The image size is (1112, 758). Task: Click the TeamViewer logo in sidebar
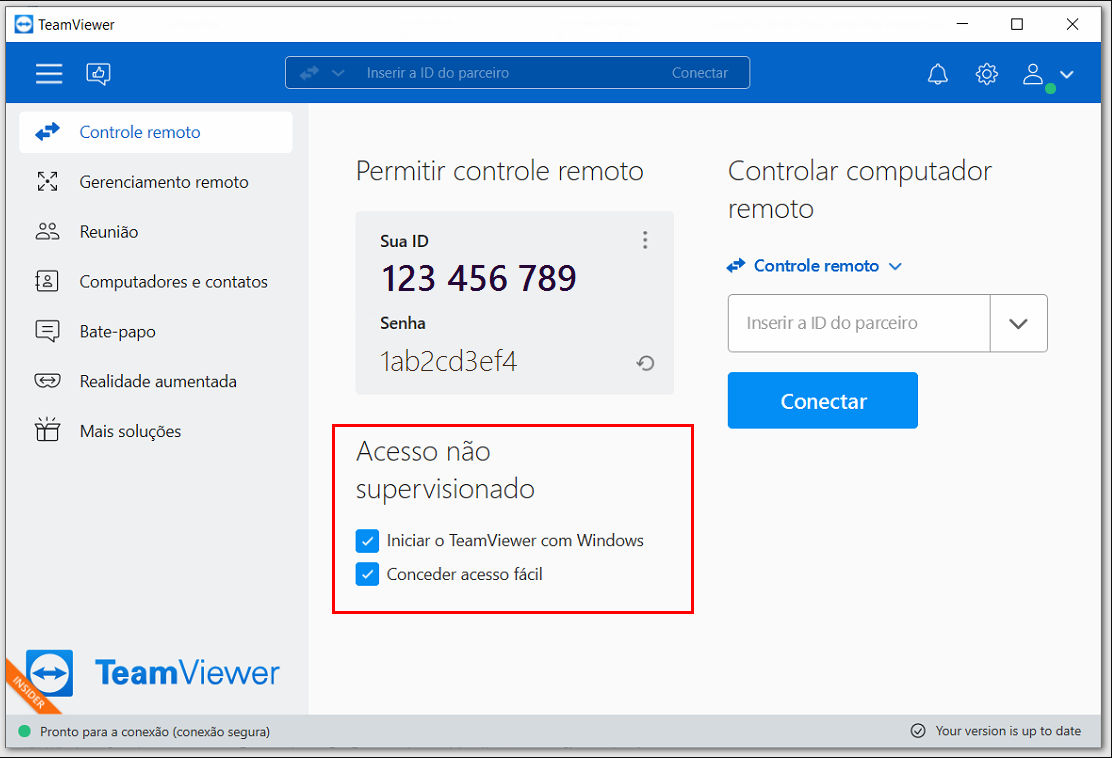coord(152,672)
